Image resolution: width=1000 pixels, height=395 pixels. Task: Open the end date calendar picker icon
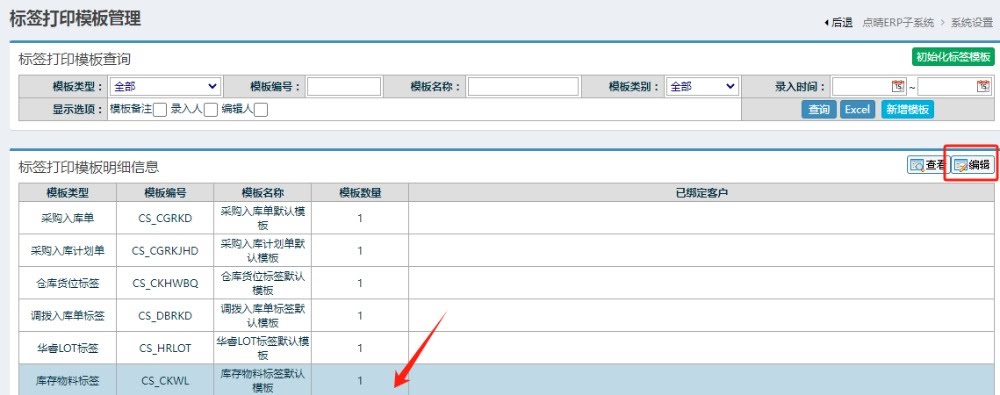pyautogui.click(x=983, y=86)
